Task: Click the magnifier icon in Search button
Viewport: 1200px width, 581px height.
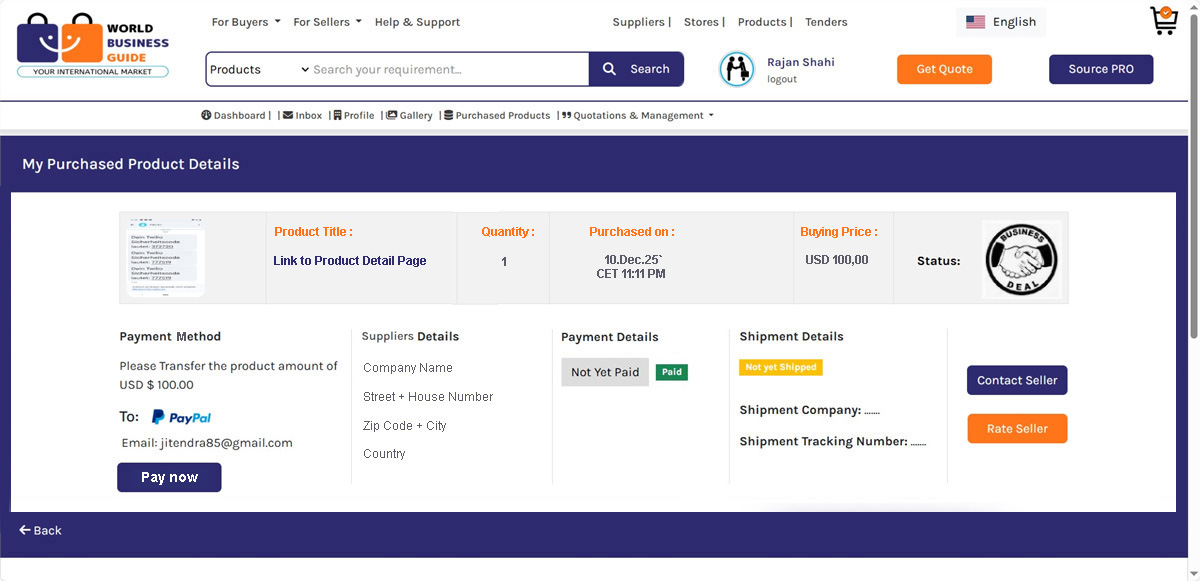Action: click(610, 69)
